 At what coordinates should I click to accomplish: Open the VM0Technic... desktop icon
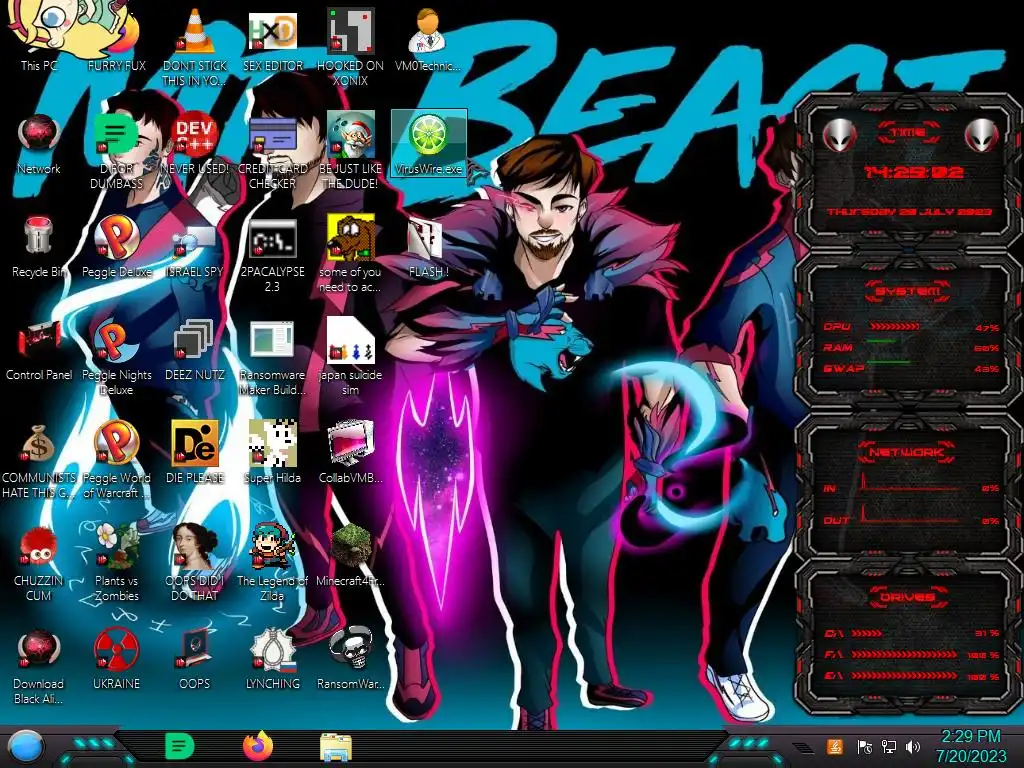[428, 39]
